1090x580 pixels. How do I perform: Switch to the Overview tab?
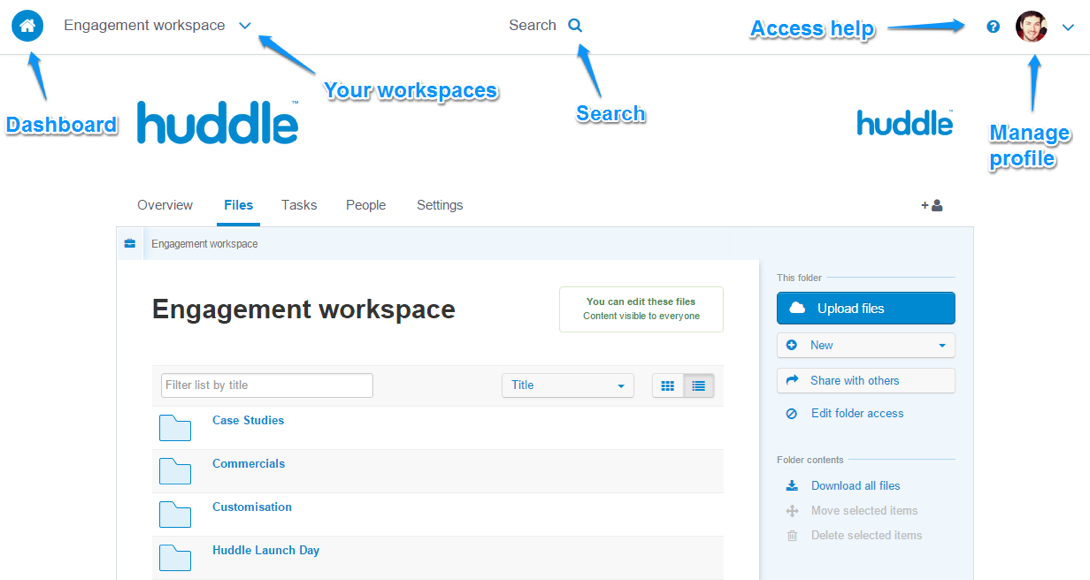(165, 205)
